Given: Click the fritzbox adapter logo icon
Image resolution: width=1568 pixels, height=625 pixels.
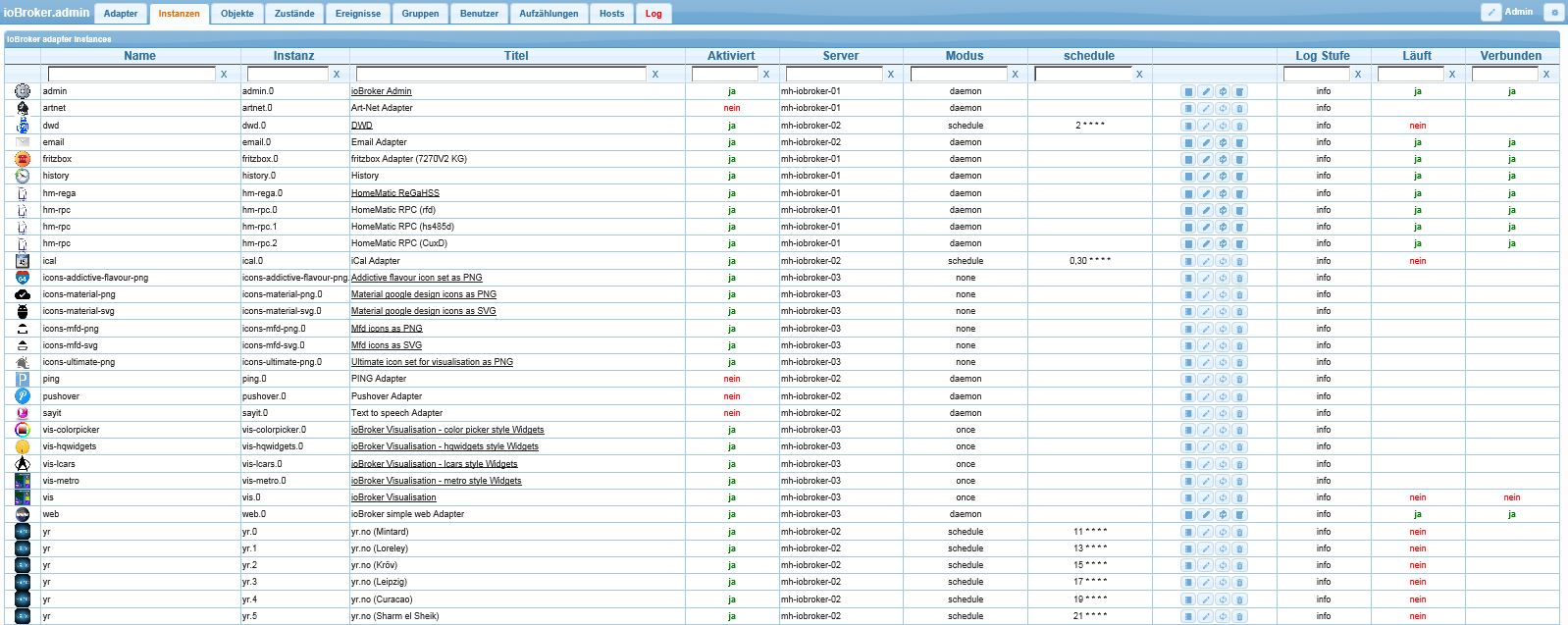Looking at the screenshot, I should (x=23, y=159).
